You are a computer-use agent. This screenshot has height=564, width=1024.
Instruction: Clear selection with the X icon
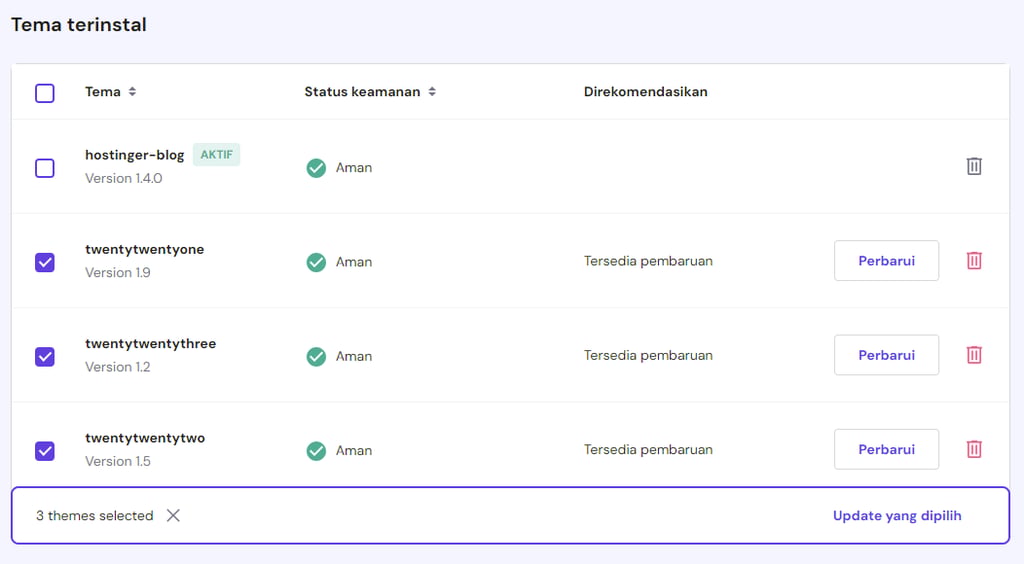pos(173,516)
